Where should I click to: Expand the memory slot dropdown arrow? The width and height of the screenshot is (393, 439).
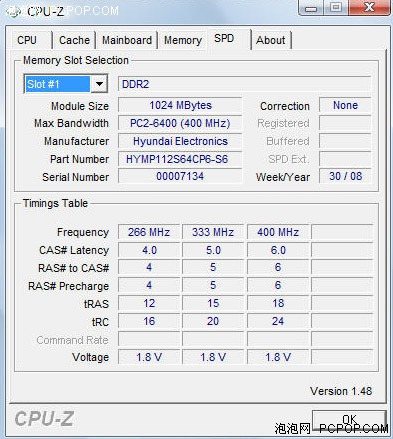click(99, 84)
